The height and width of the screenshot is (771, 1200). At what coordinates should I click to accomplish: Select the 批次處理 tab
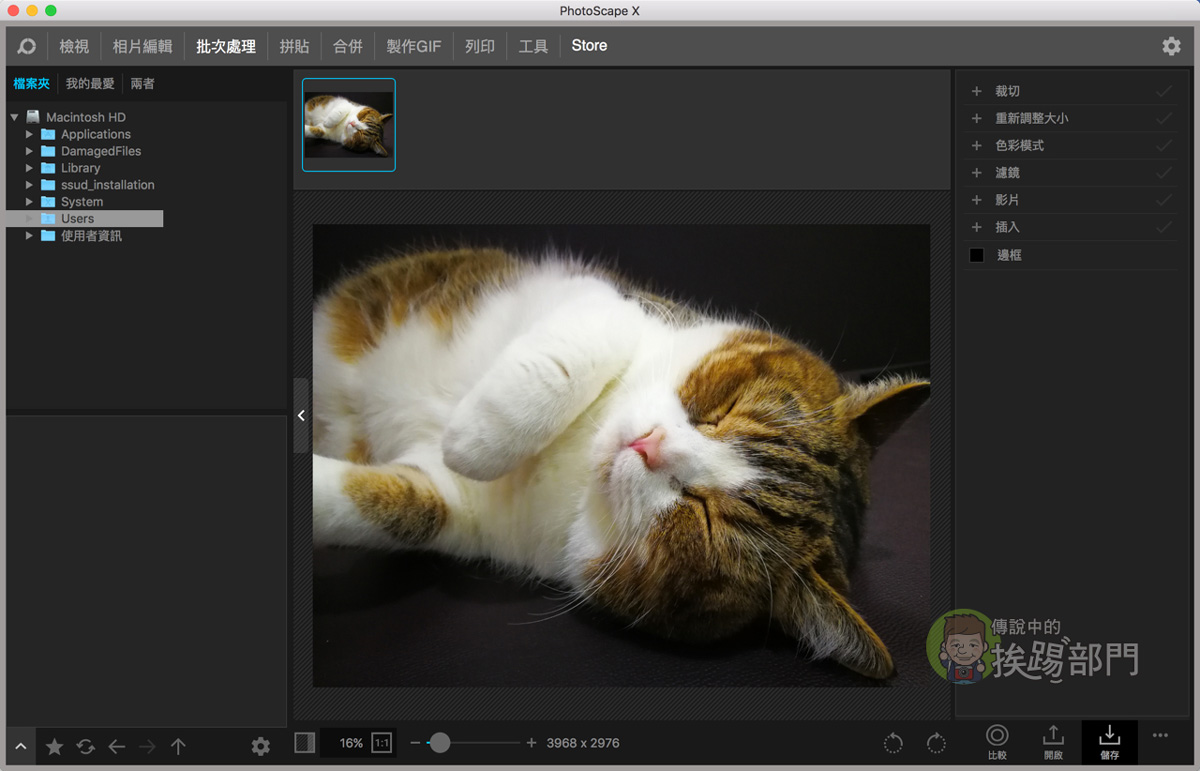click(x=226, y=46)
